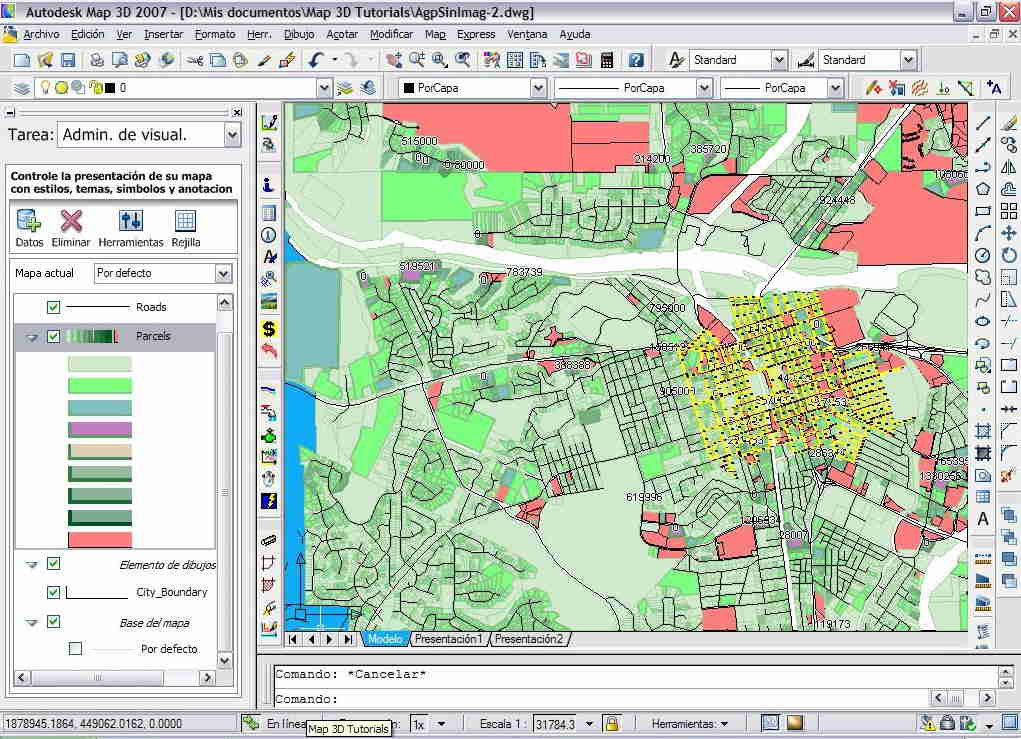Click the yellow dollar sign icon
Image resolution: width=1021 pixels, height=739 pixels.
click(269, 328)
